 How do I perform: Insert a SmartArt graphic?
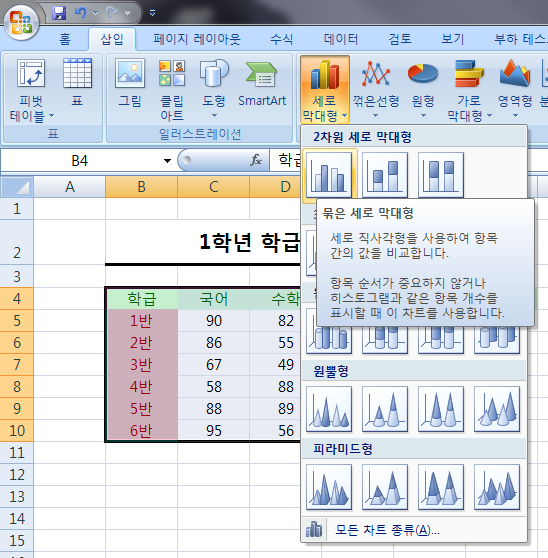pos(262,83)
